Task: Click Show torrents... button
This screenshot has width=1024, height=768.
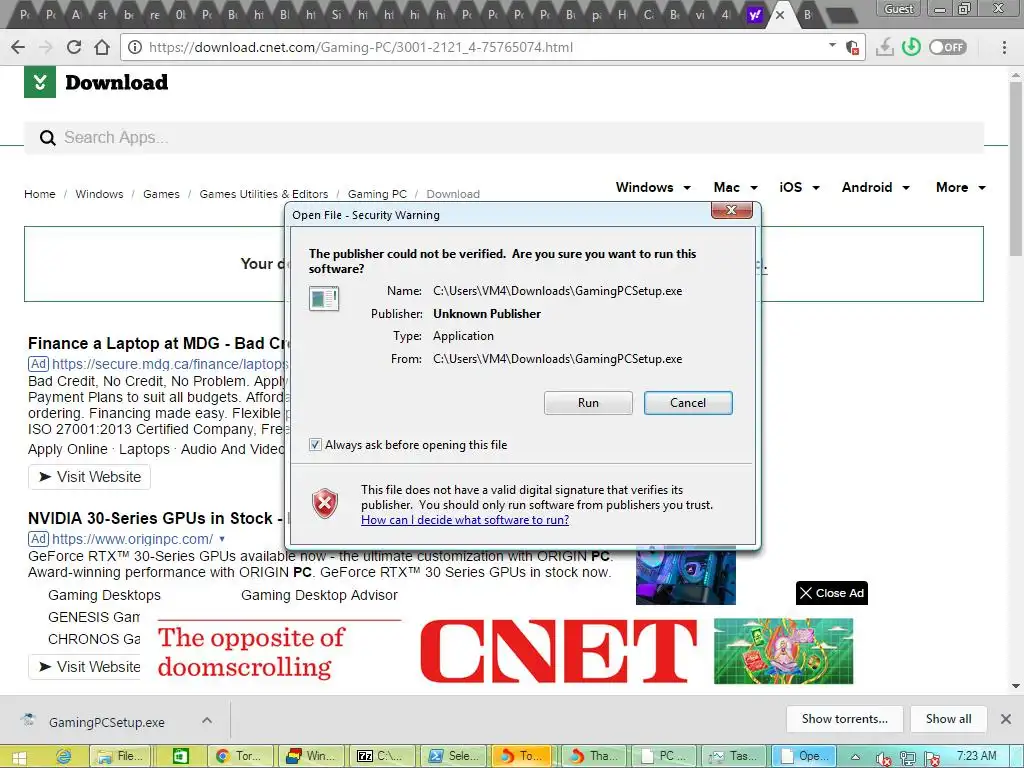Action: tap(844, 719)
